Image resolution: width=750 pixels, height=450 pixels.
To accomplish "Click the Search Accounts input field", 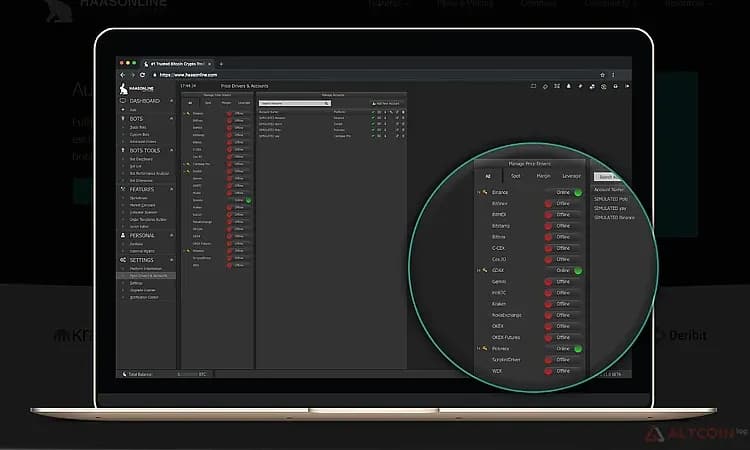I will click(x=295, y=103).
